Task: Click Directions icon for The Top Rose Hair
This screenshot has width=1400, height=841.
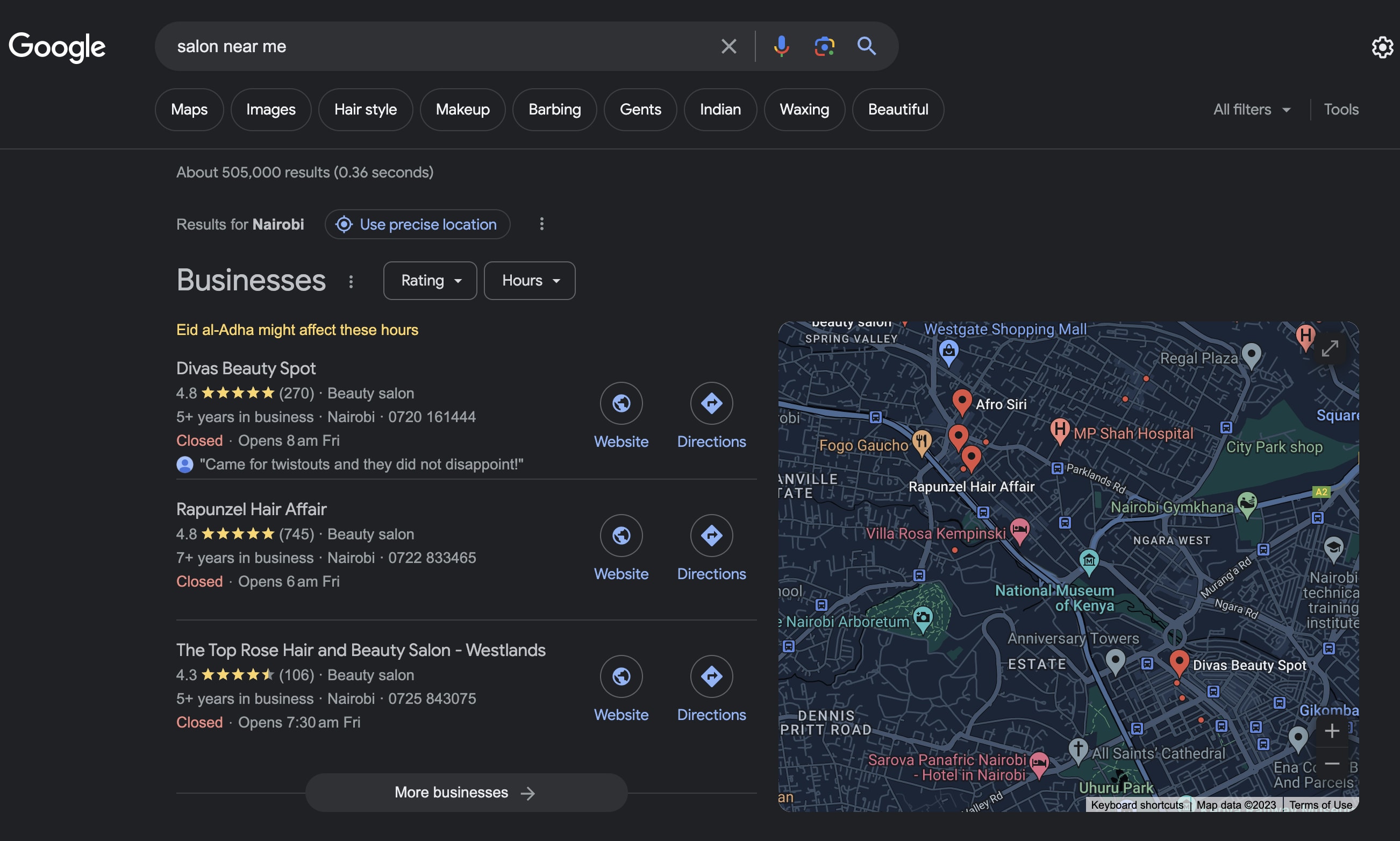Action: tap(711, 676)
